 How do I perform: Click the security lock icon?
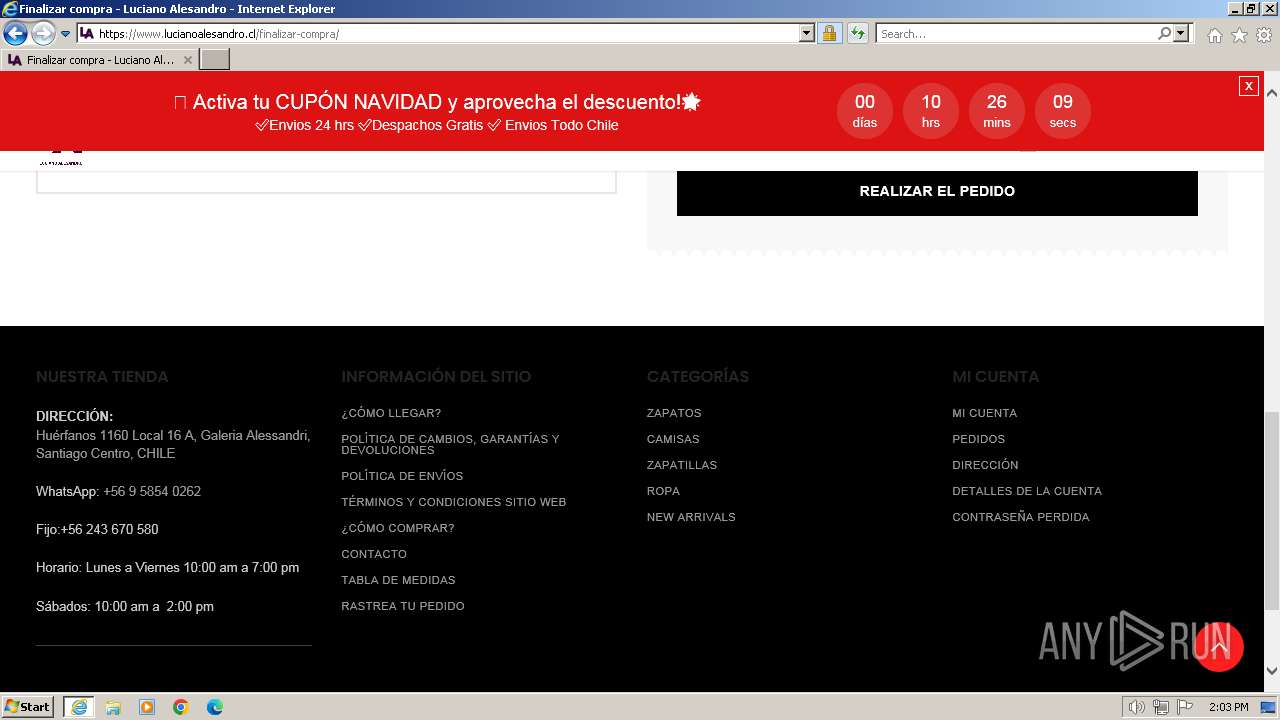pyautogui.click(x=829, y=33)
